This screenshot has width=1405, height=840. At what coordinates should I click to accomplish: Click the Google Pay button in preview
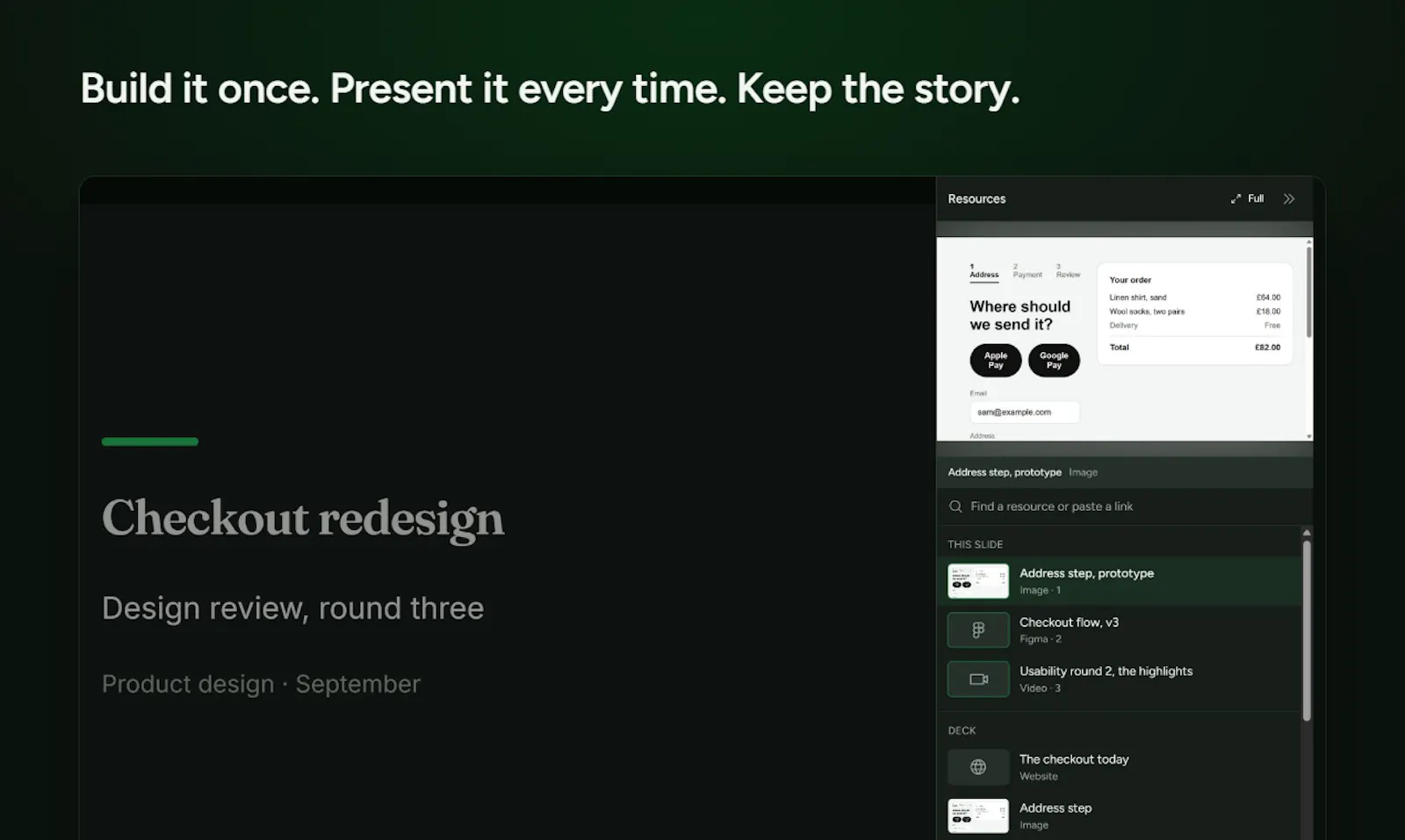[x=1054, y=360]
